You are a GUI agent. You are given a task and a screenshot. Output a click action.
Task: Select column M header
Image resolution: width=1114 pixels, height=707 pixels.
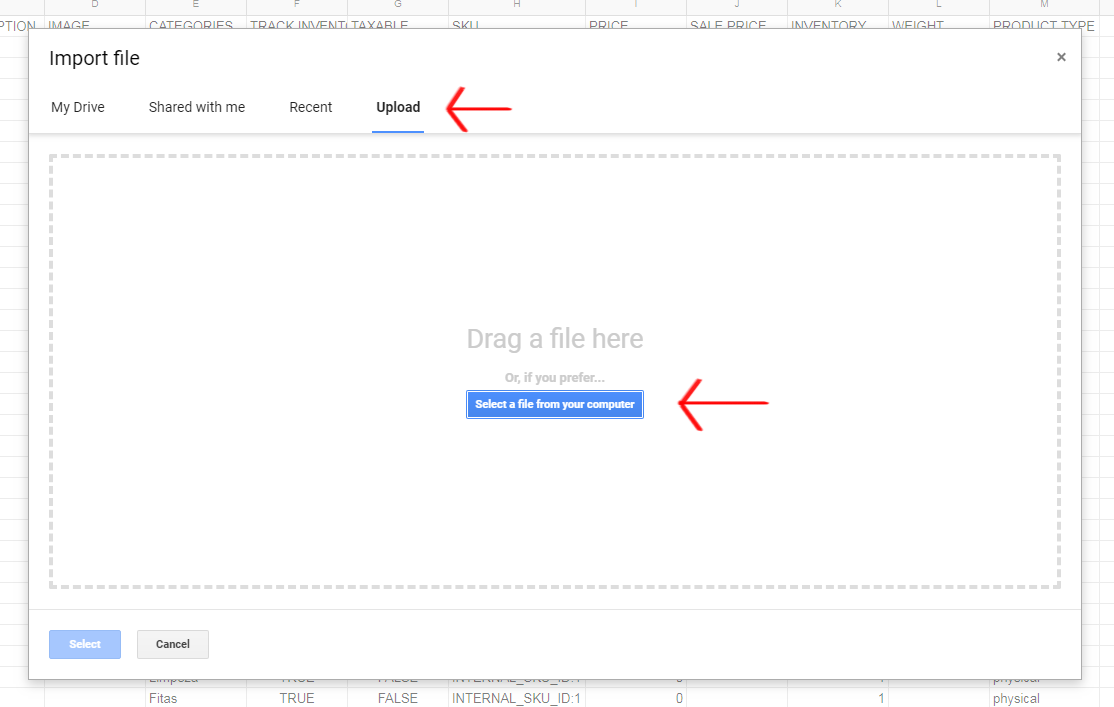coord(1044,6)
